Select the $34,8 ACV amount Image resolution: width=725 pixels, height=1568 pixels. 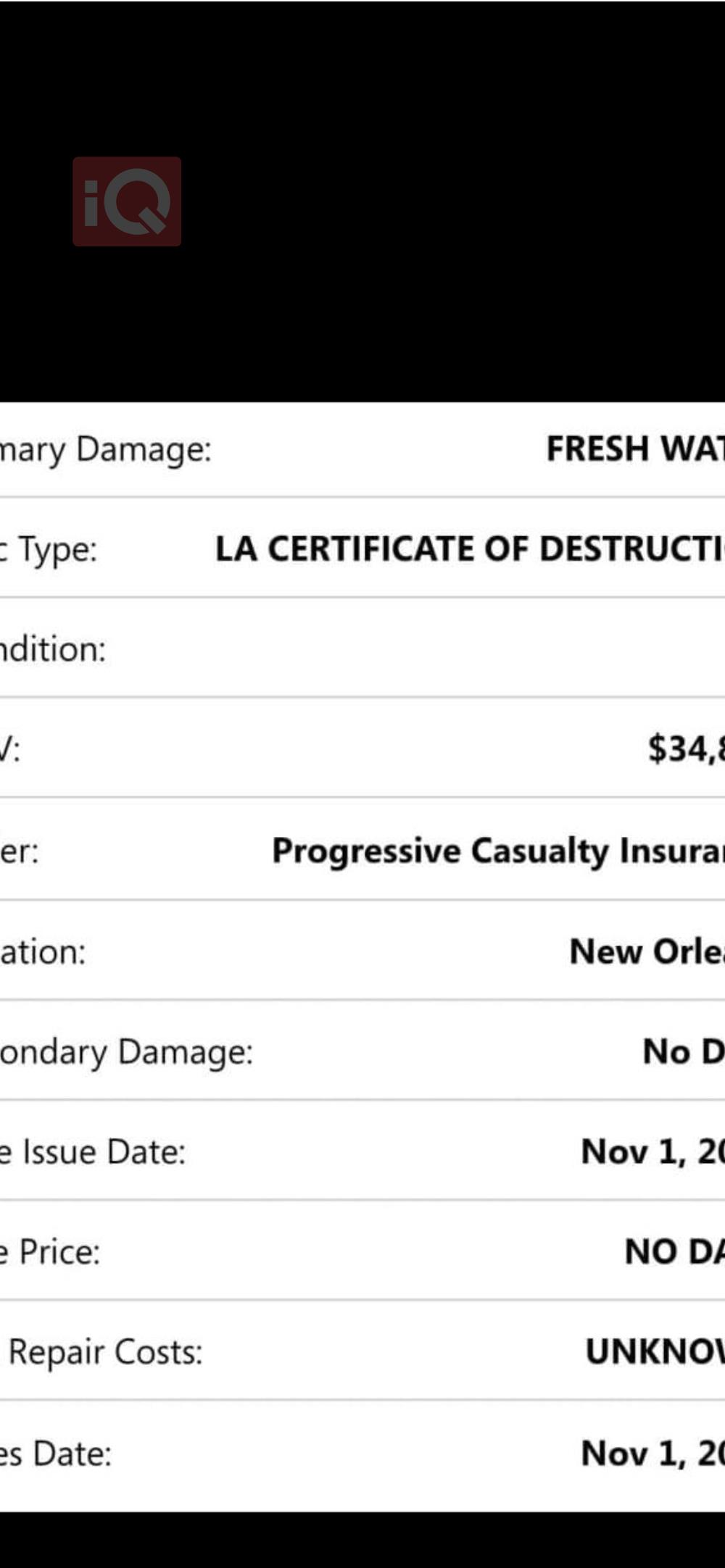(686, 748)
